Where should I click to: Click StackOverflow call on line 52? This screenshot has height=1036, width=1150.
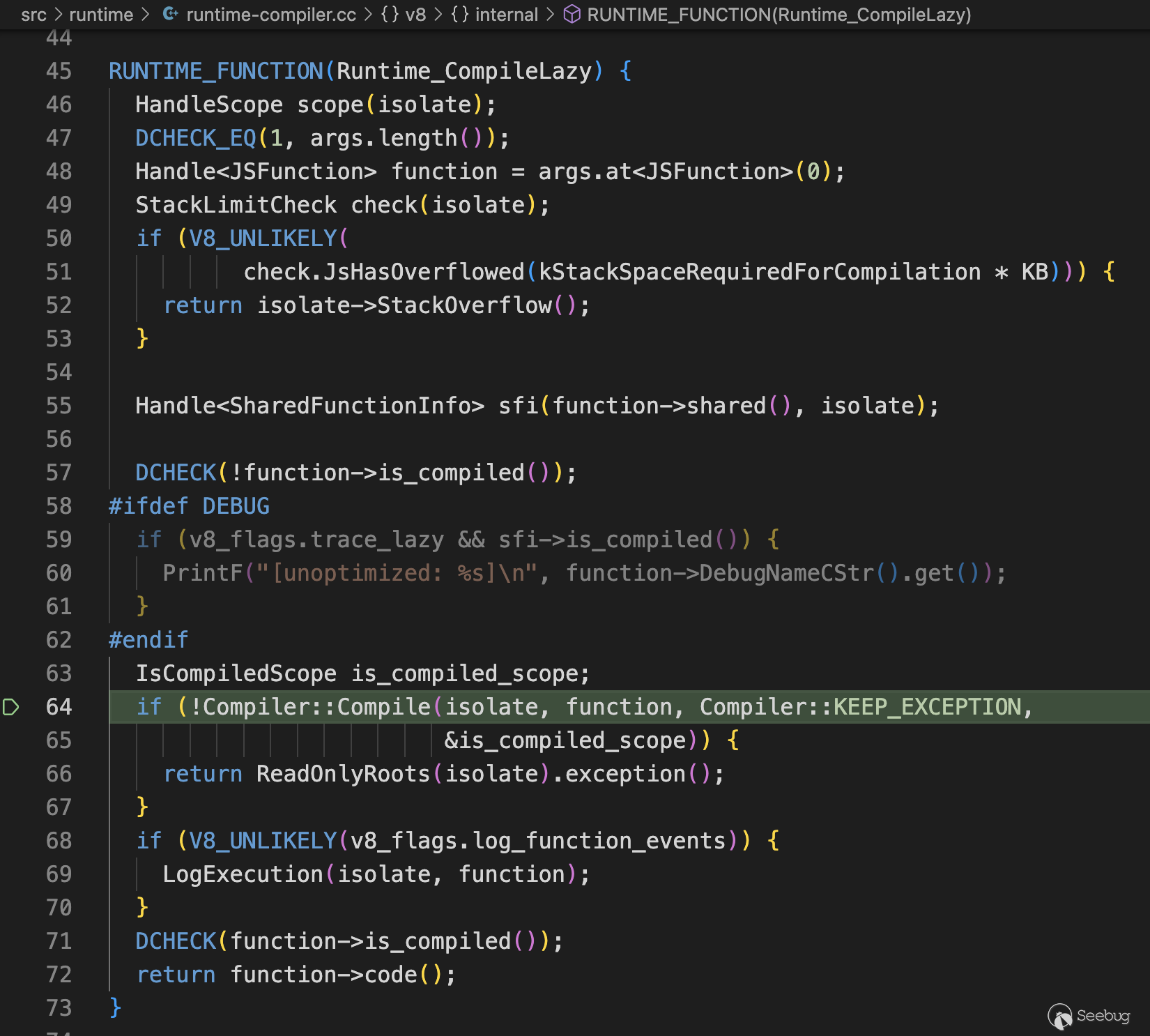464,305
